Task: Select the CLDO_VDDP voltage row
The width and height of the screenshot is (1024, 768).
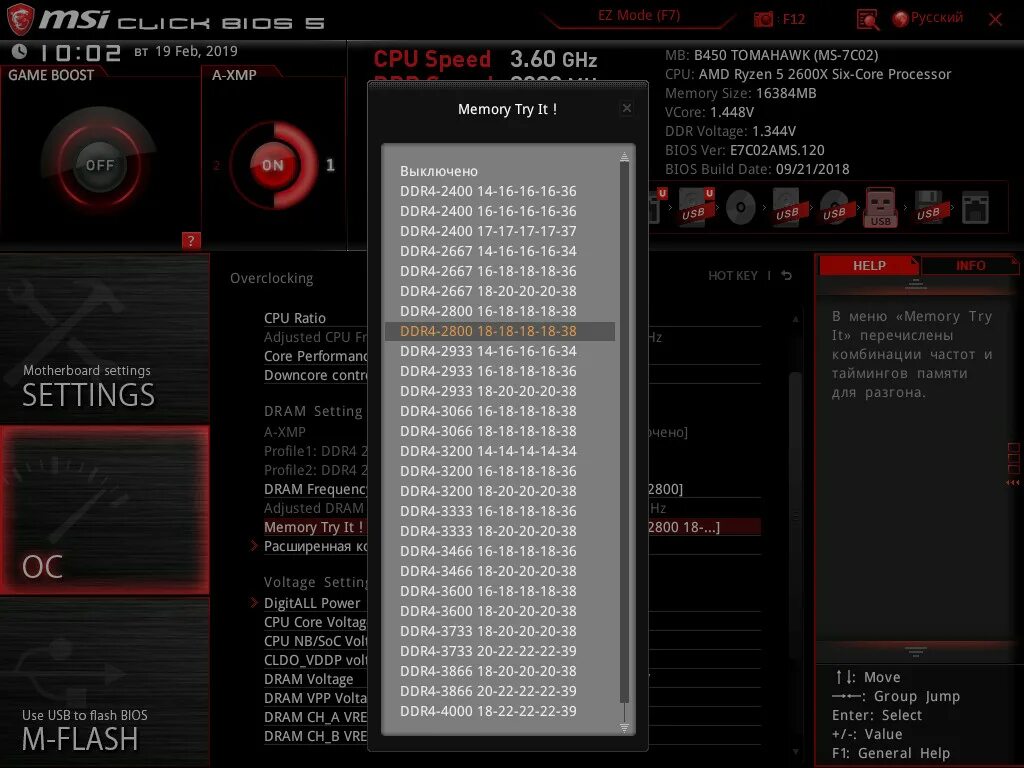Action: click(x=315, y=660)
